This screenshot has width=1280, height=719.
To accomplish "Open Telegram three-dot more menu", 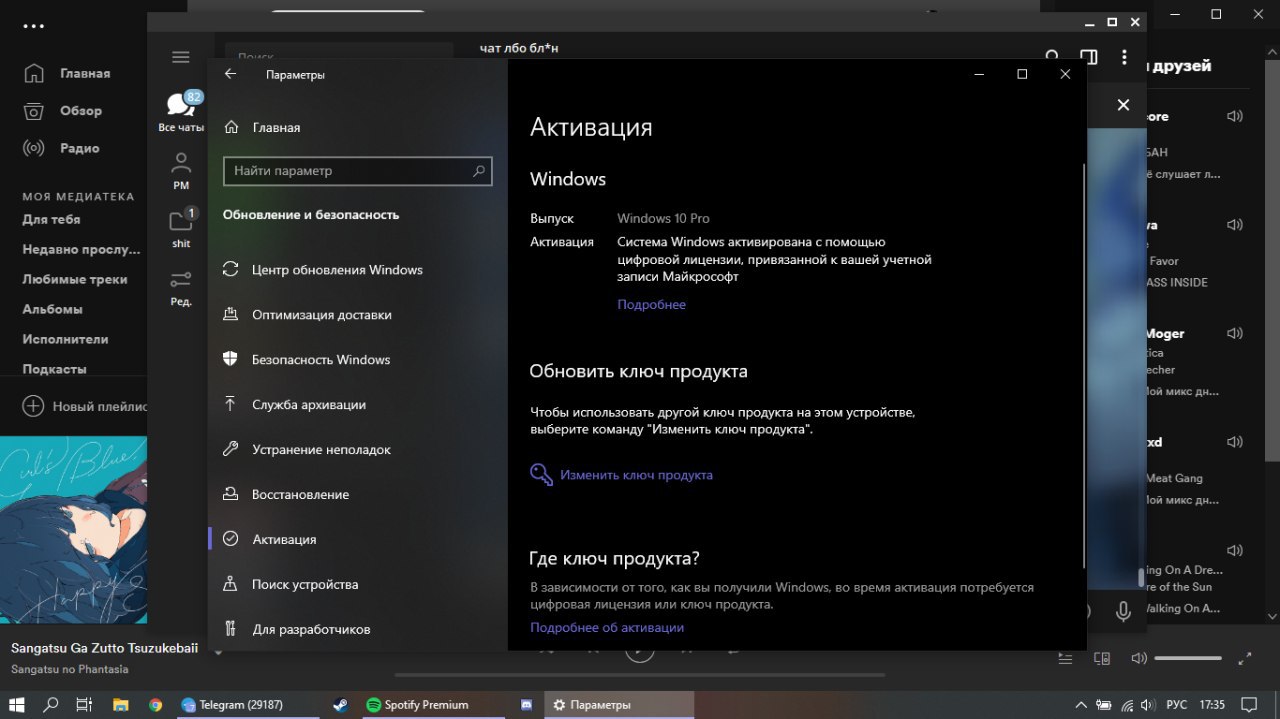I will 1125,57.
